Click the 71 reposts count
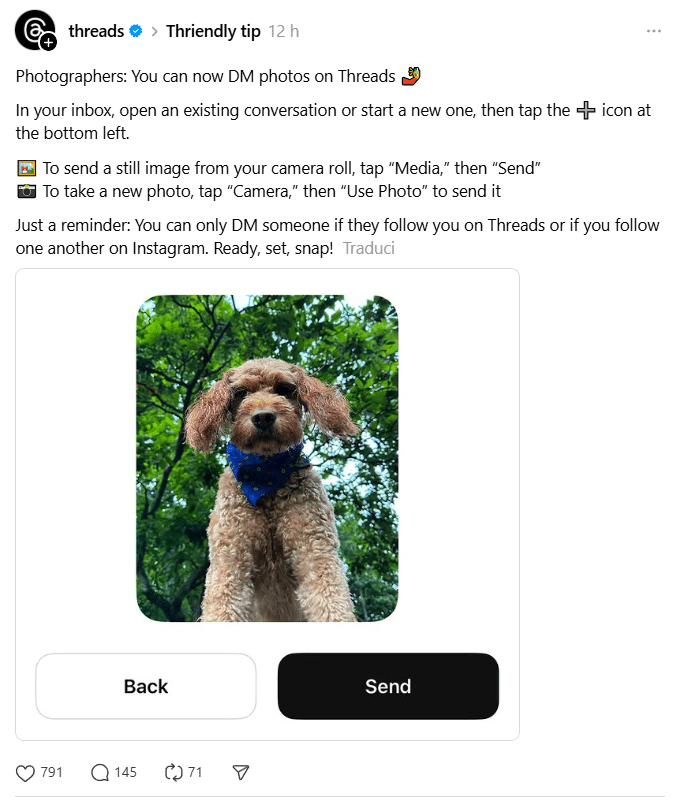 [195, 772]
